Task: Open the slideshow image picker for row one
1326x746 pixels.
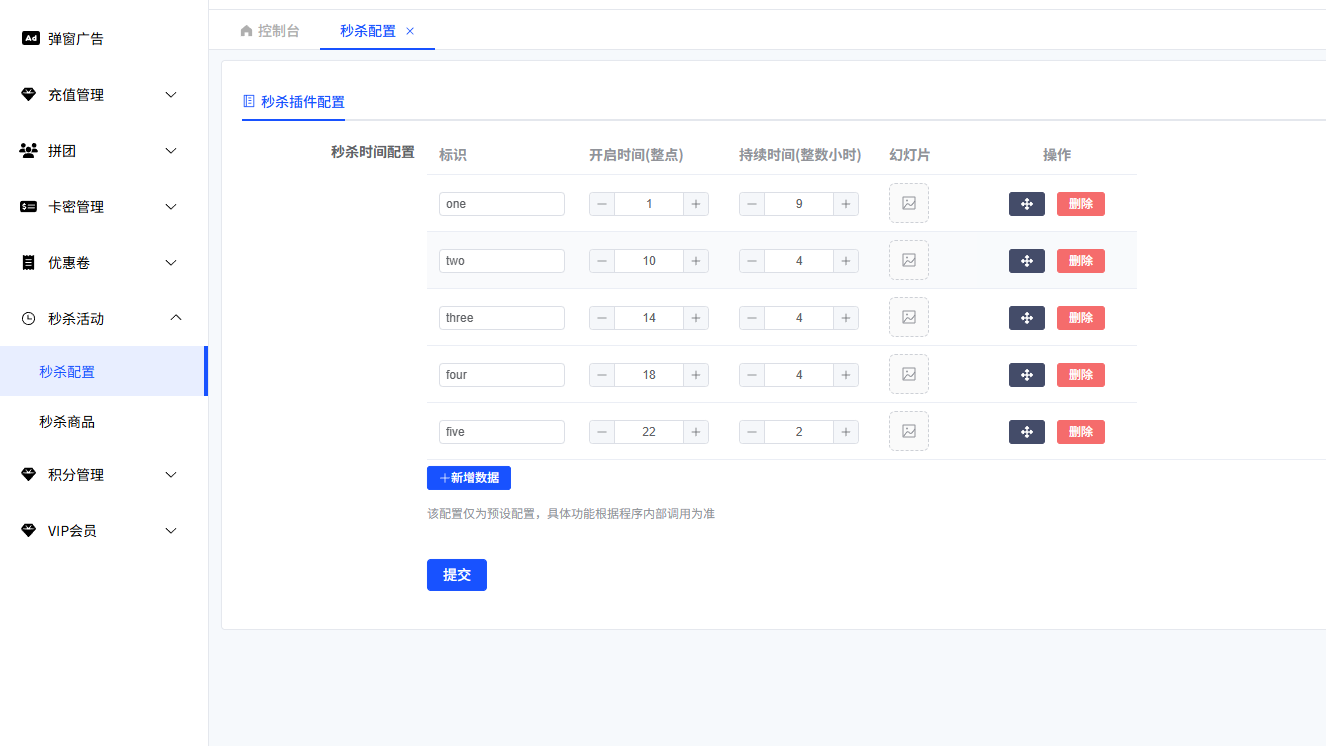Action: pyautogui.click(x=908, y=203)
